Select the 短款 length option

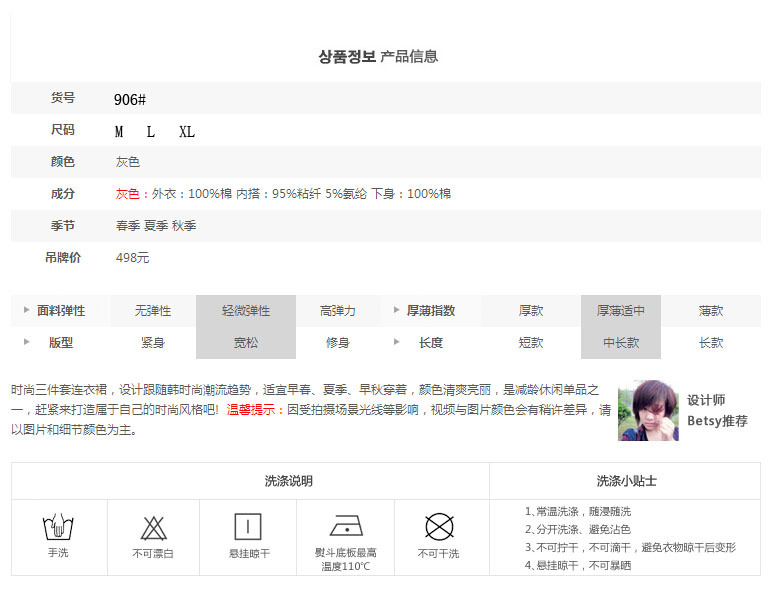tap(531, 342)
